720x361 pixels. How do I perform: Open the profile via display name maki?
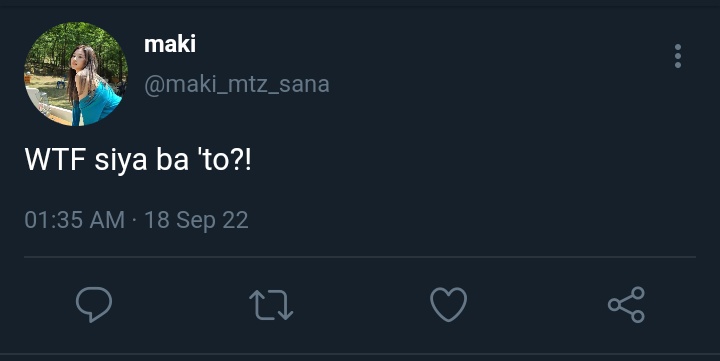(x=170, y=44)
